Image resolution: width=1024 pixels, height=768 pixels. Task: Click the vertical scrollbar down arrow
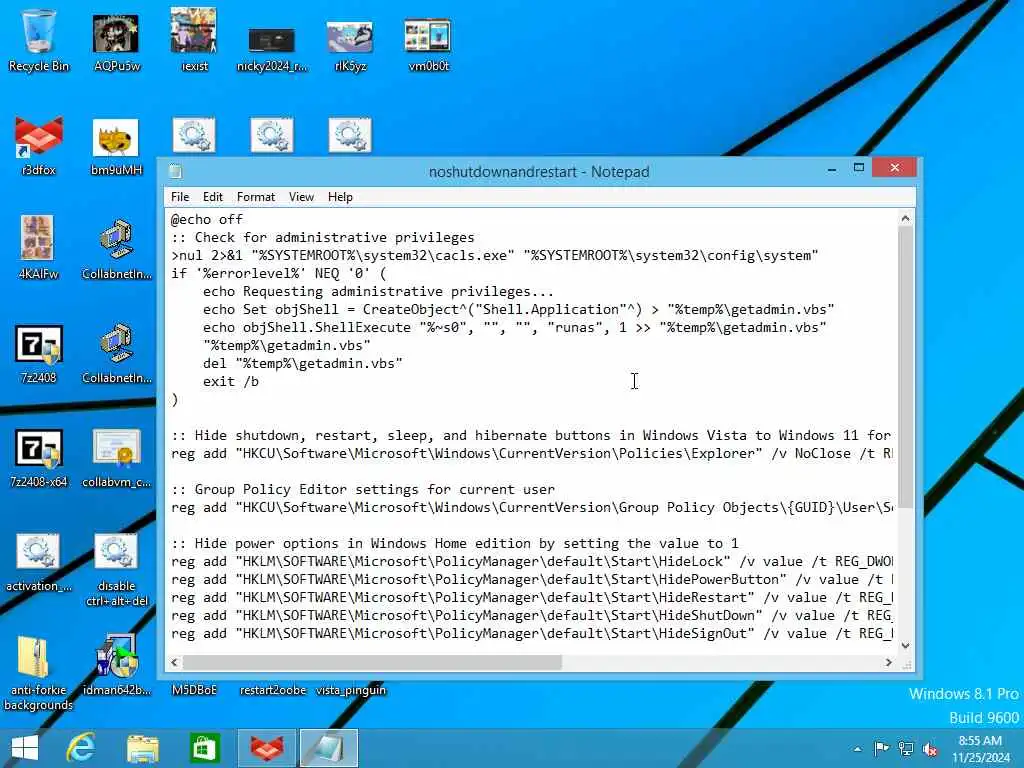pos(905,645)
